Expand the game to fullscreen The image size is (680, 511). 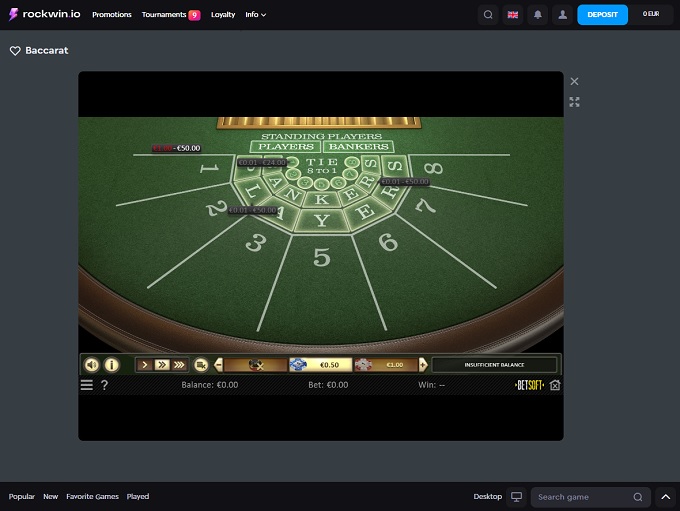574,102
